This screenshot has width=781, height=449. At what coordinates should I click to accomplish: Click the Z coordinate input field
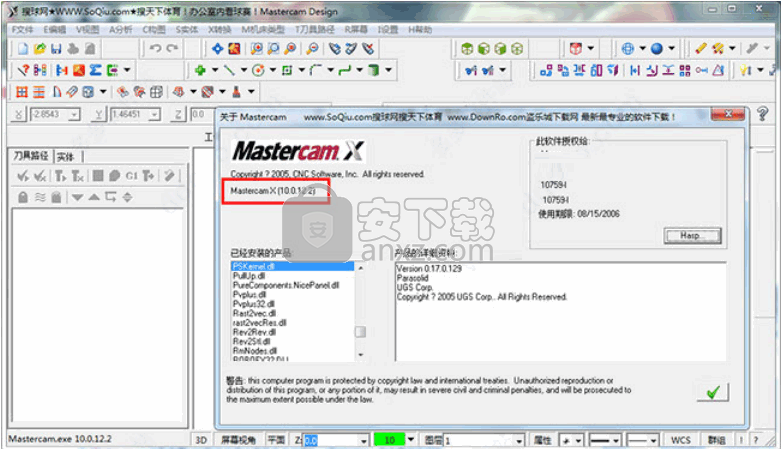[201, 115]
